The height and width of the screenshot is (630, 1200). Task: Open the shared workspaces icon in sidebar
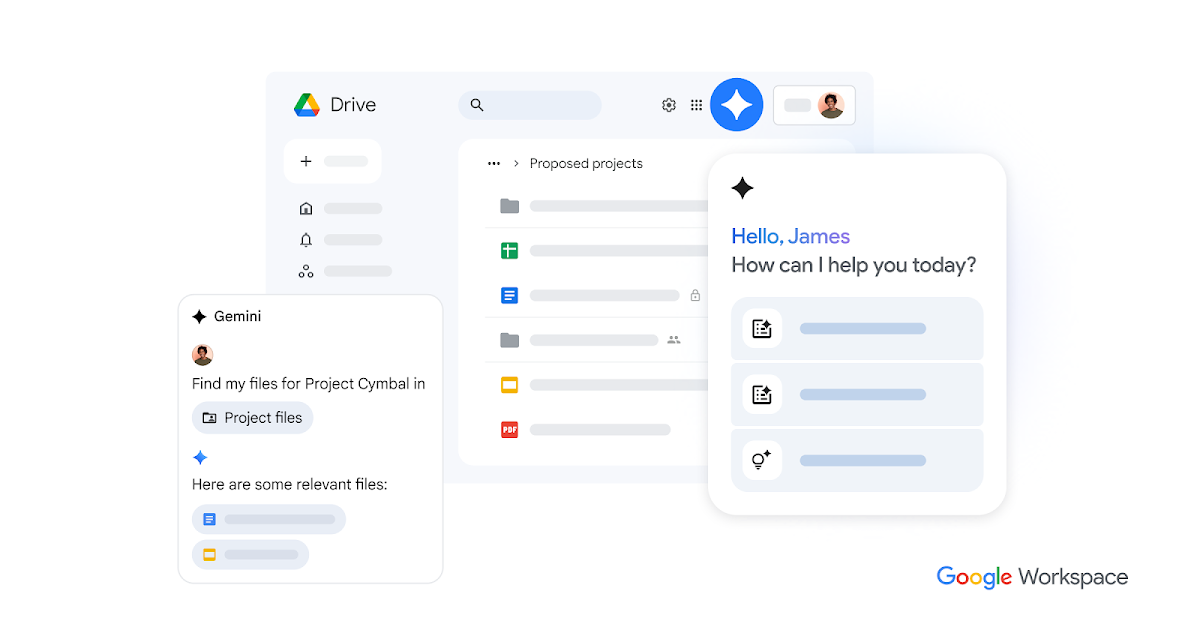(306, 271)
